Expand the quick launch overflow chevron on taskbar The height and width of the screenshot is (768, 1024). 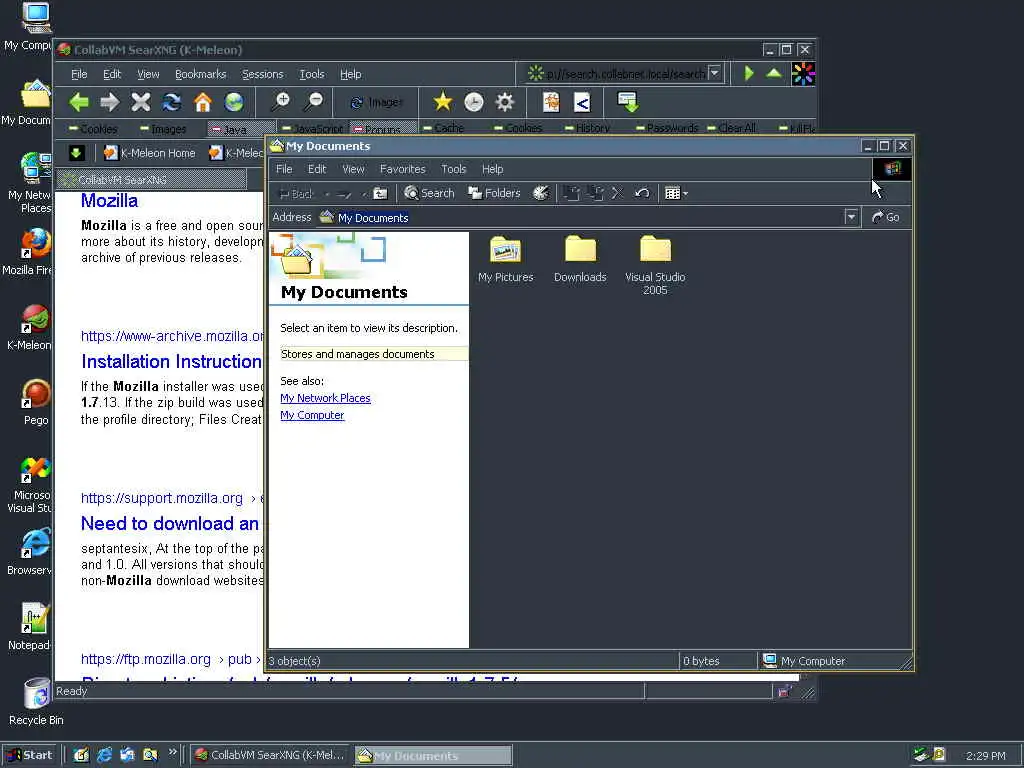[x=172, y=752]
